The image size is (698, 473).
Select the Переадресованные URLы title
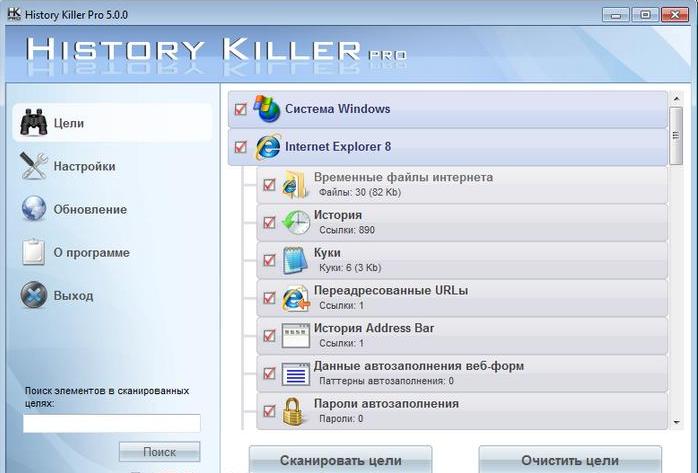tap(391, 291)
